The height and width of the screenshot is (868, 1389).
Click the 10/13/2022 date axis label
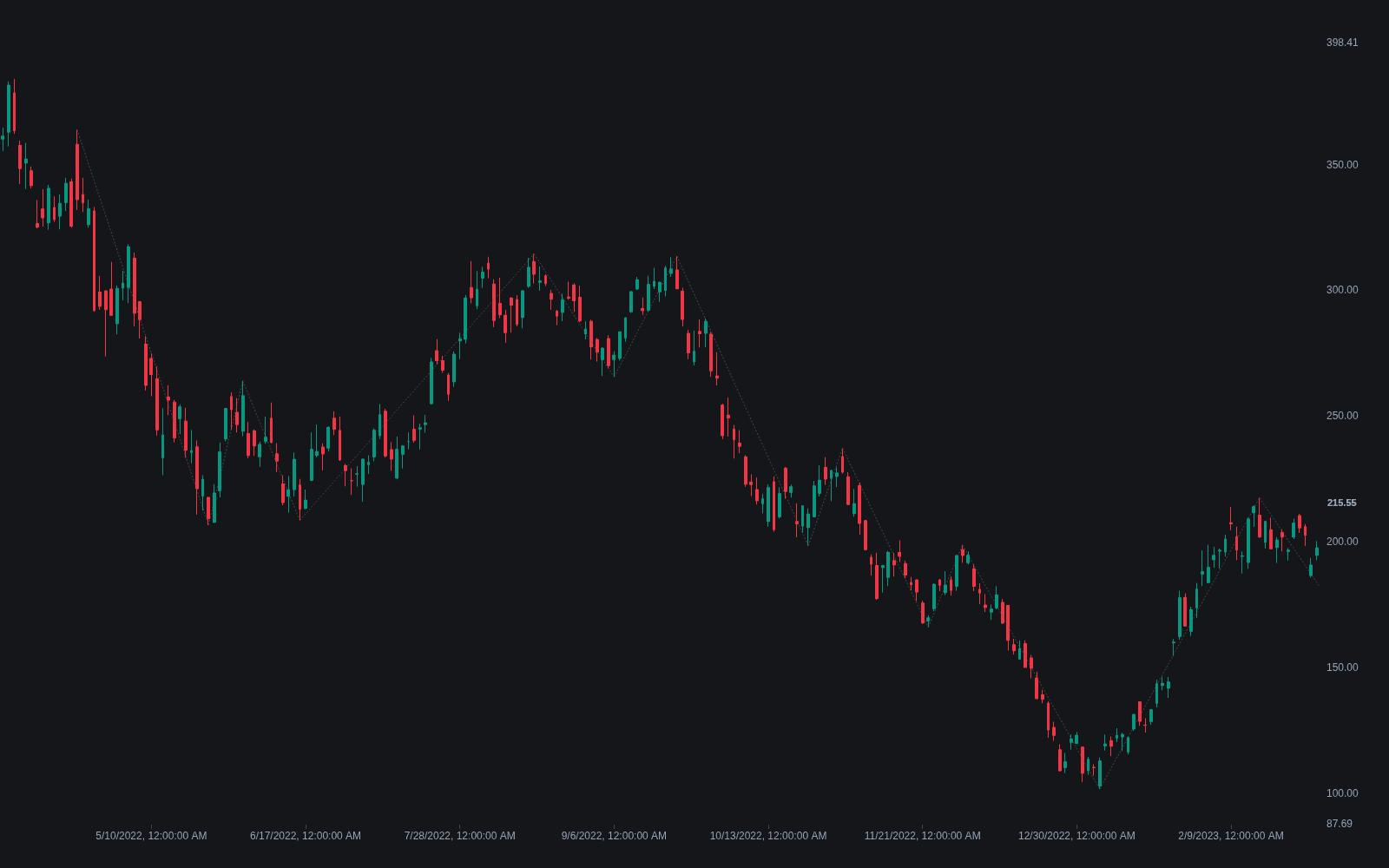point(768,836)
